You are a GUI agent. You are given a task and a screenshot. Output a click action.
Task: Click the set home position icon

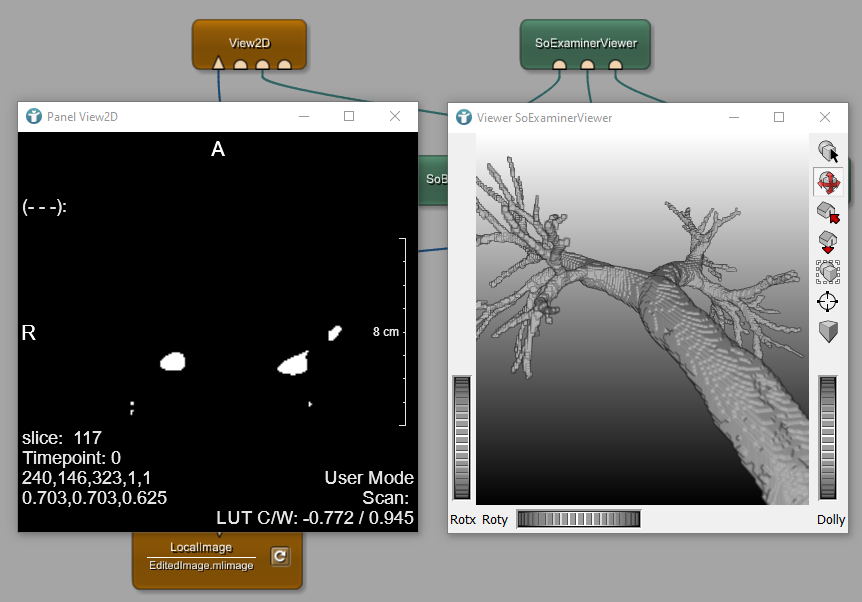[x=828, y=242]
